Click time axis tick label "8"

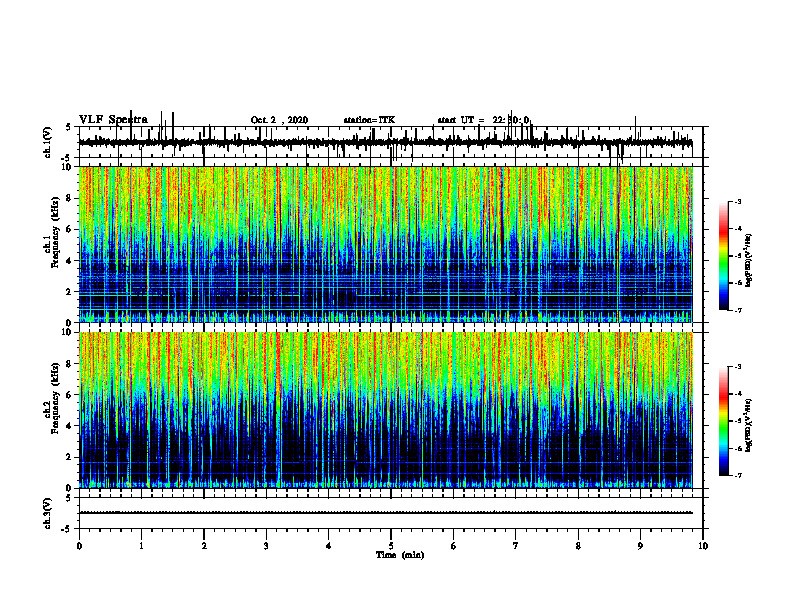578,546
